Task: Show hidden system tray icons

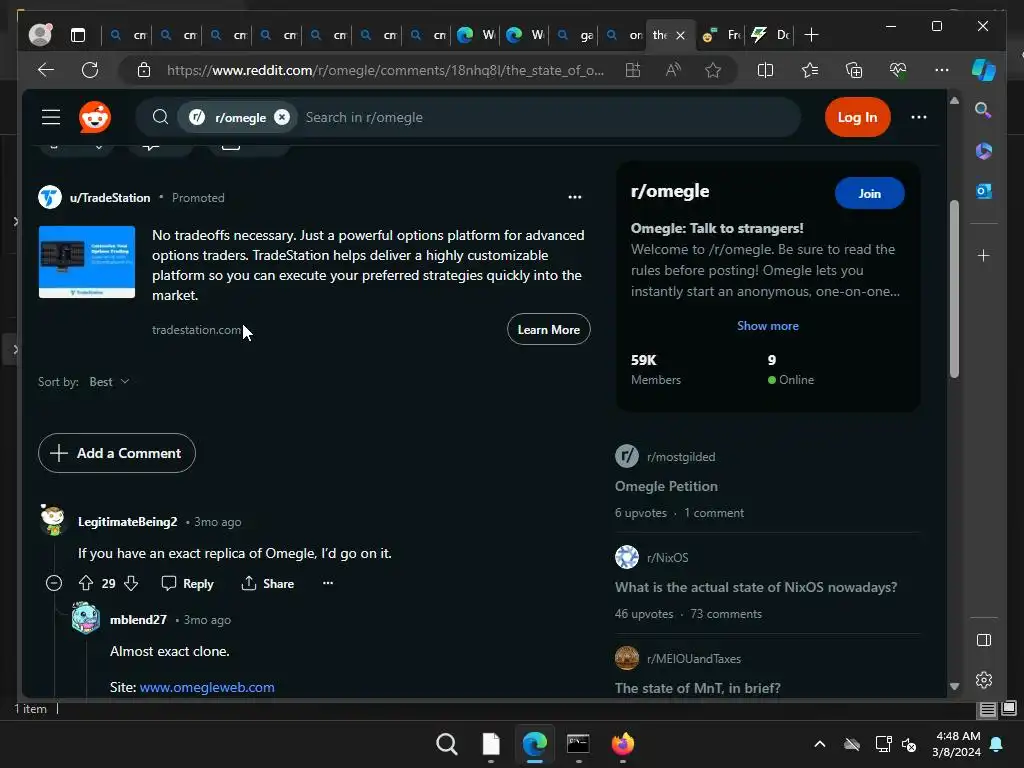Action: (x=820, y=744)
